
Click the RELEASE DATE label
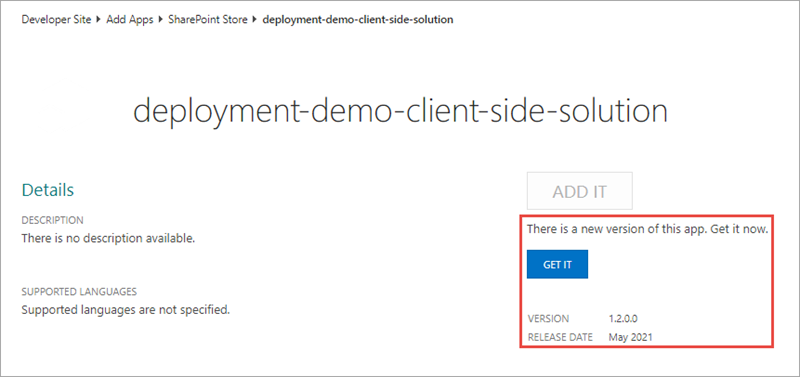point(560,337)
